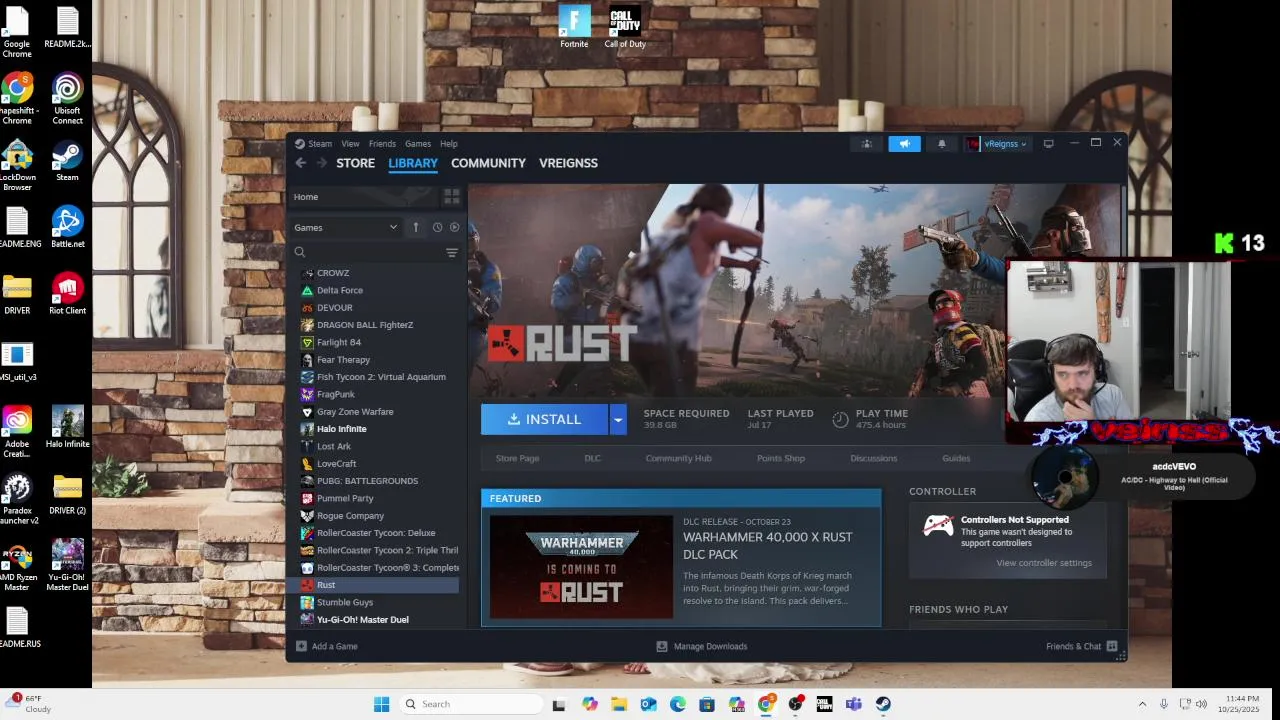The image size is (1280, 720).
Task: Open the Warhammer 40,000 featured thumbnail
Action: (582, 567)
